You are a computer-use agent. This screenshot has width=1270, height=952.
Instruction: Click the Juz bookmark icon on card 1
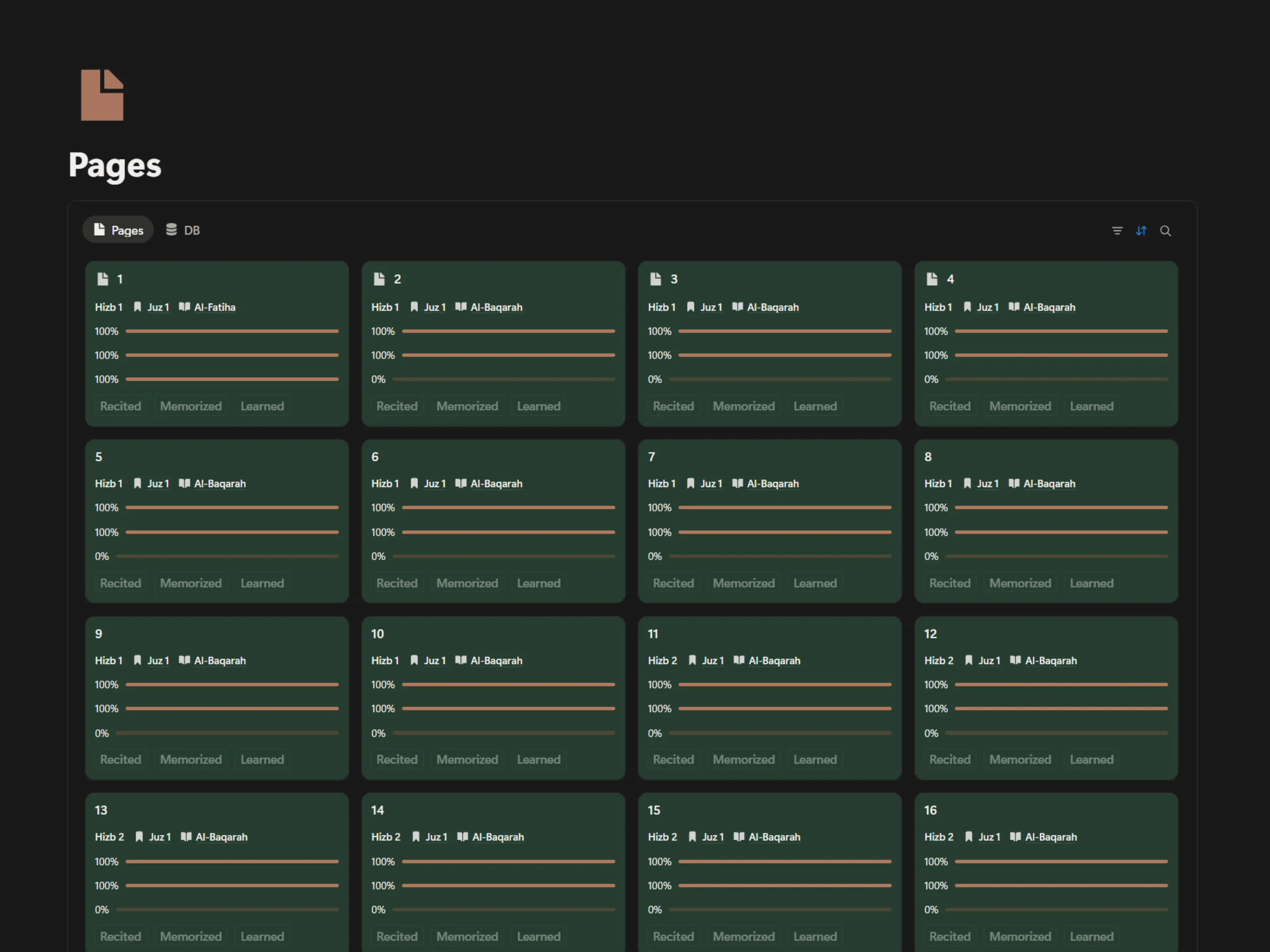click(x=137, y=307)
